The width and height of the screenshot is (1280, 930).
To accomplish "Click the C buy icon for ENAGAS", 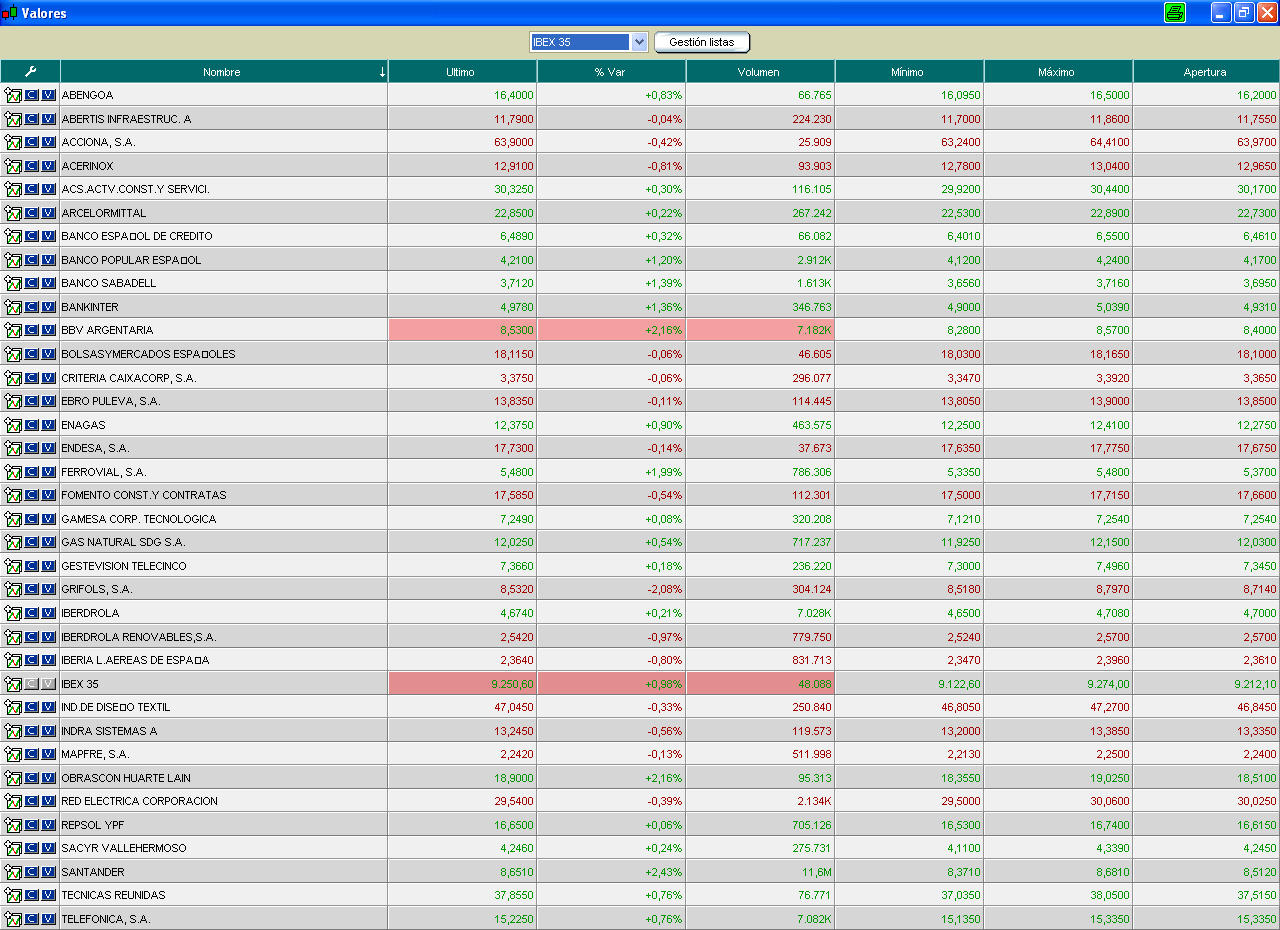I will pyautogui.click(x=31, y=425).
